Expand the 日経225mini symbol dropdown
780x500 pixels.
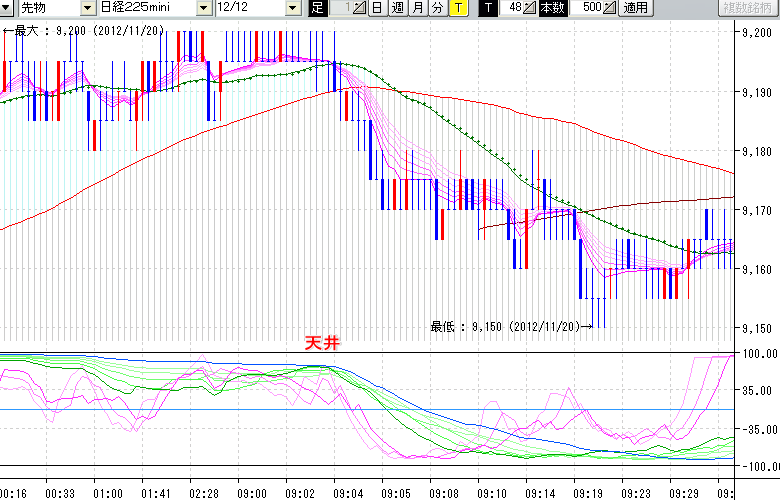[204, 8]
